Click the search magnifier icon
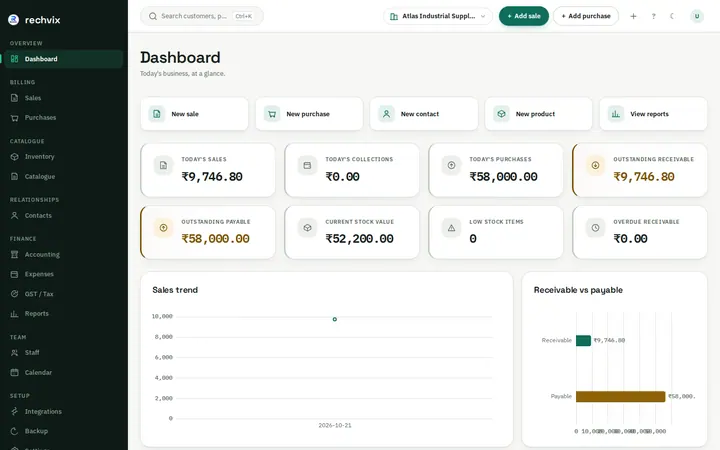 click(x=153, y=16)
